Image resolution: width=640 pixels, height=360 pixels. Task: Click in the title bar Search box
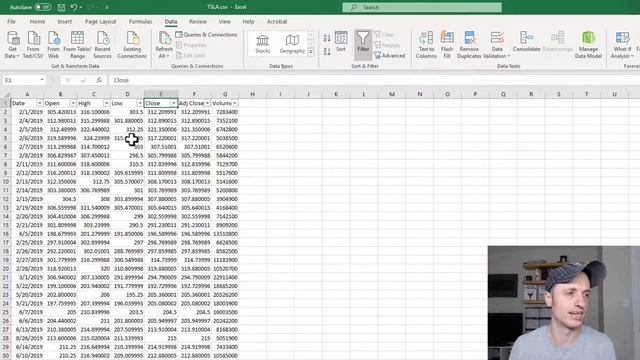[422, 7]
